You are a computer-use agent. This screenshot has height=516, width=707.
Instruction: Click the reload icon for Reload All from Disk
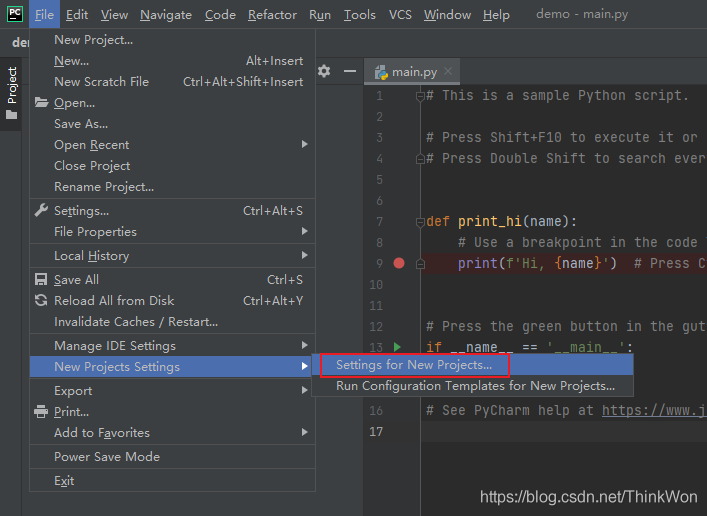click(41, 301)
